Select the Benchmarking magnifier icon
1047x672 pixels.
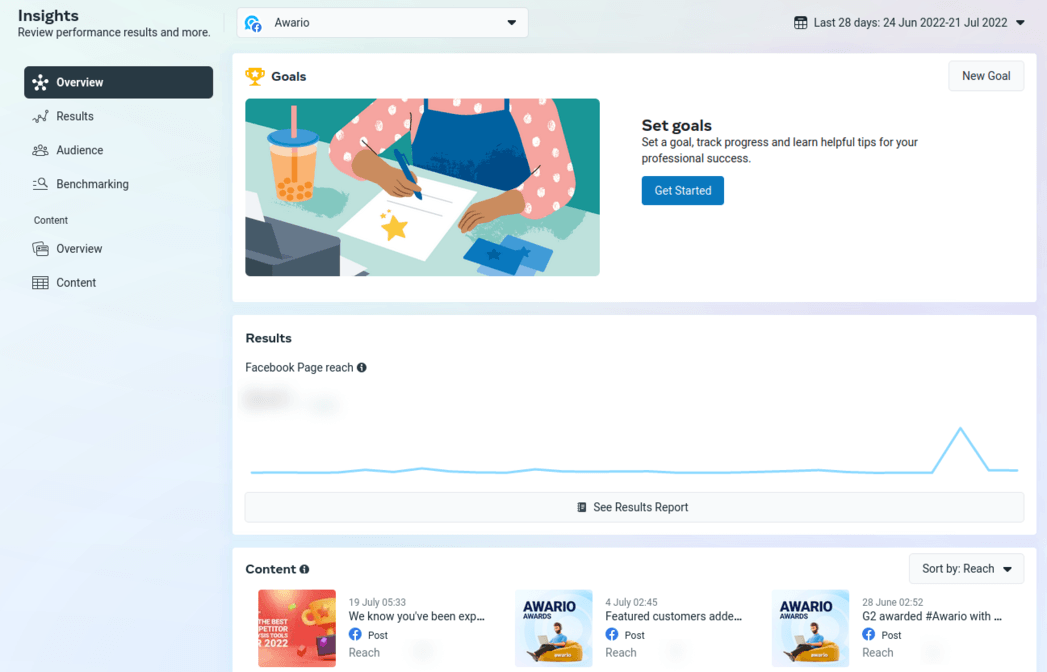point(38,184)
